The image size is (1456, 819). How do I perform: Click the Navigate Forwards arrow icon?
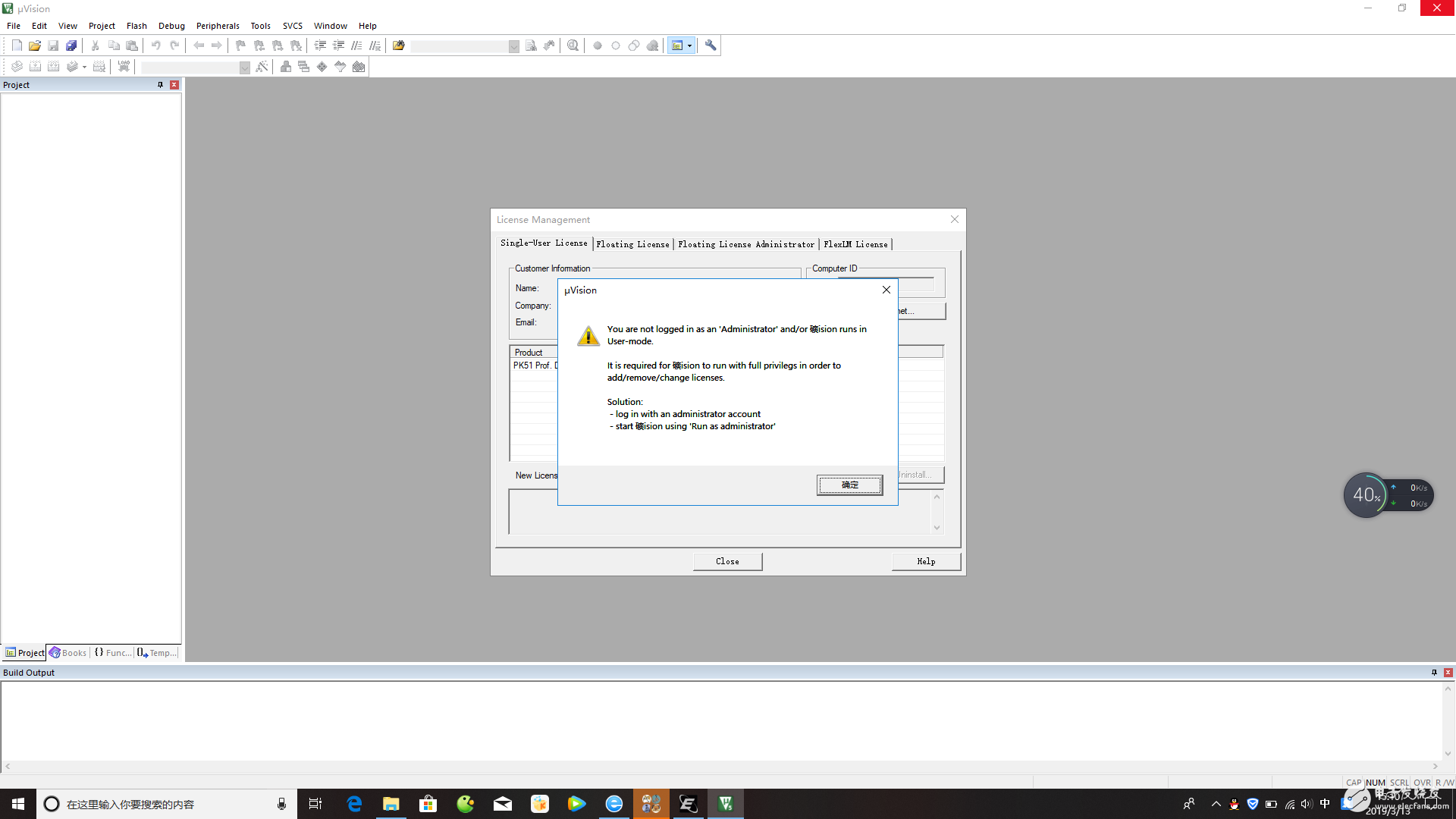click(217, 45)
